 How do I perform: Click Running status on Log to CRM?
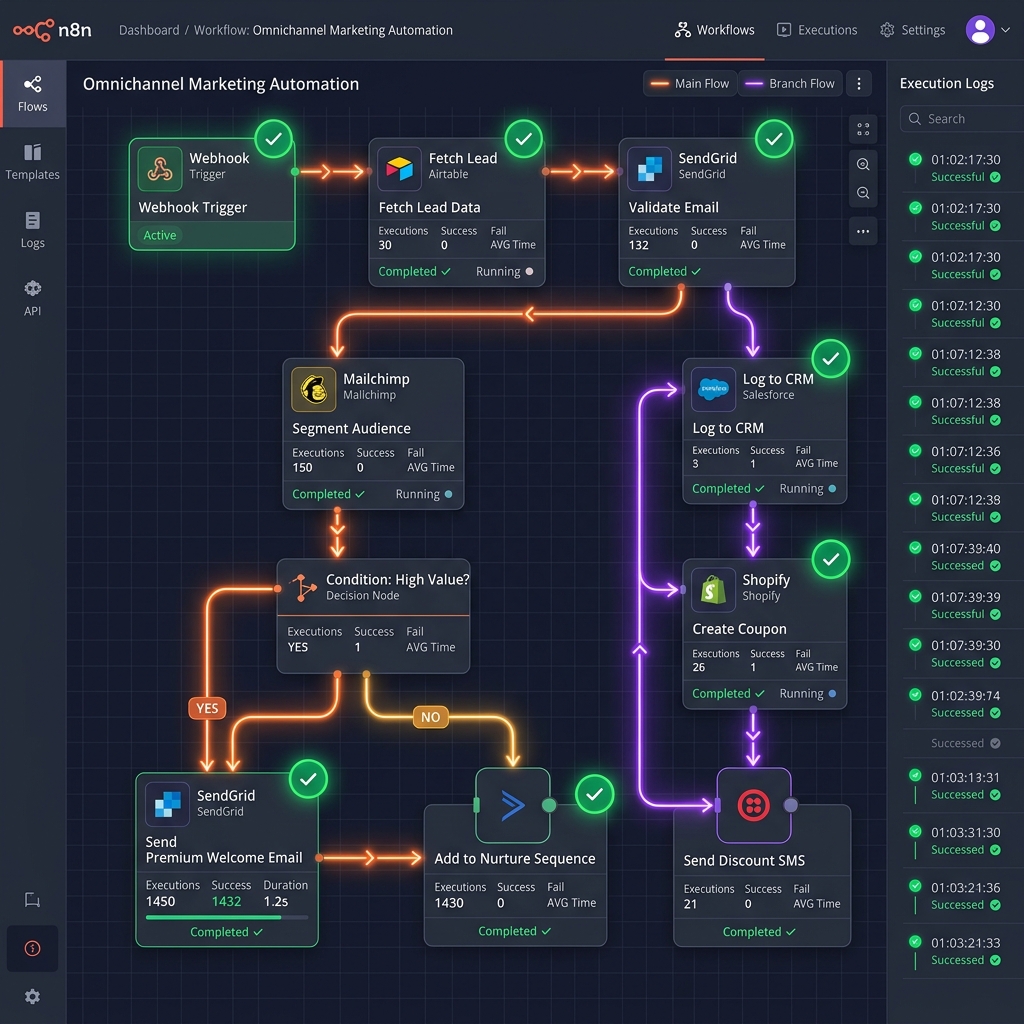[808, 488]
